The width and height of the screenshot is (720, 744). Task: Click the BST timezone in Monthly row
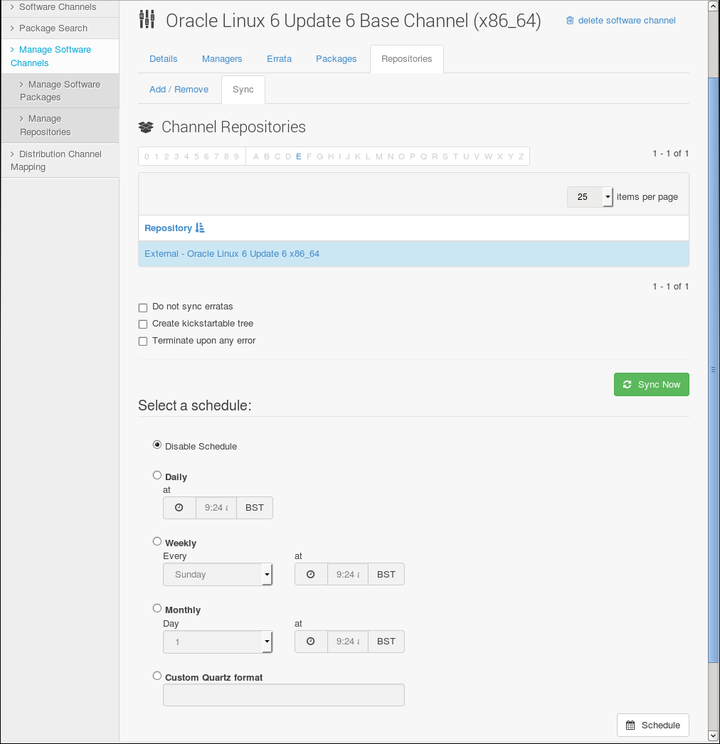coord(386,642)
